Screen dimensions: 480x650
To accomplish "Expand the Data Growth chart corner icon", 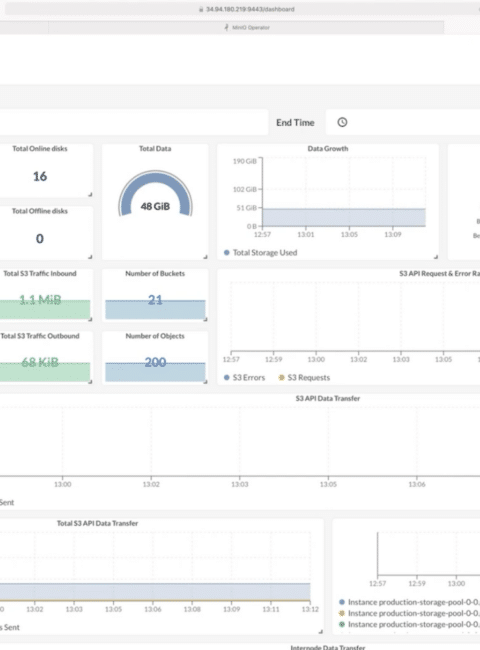I will [436, 257].
